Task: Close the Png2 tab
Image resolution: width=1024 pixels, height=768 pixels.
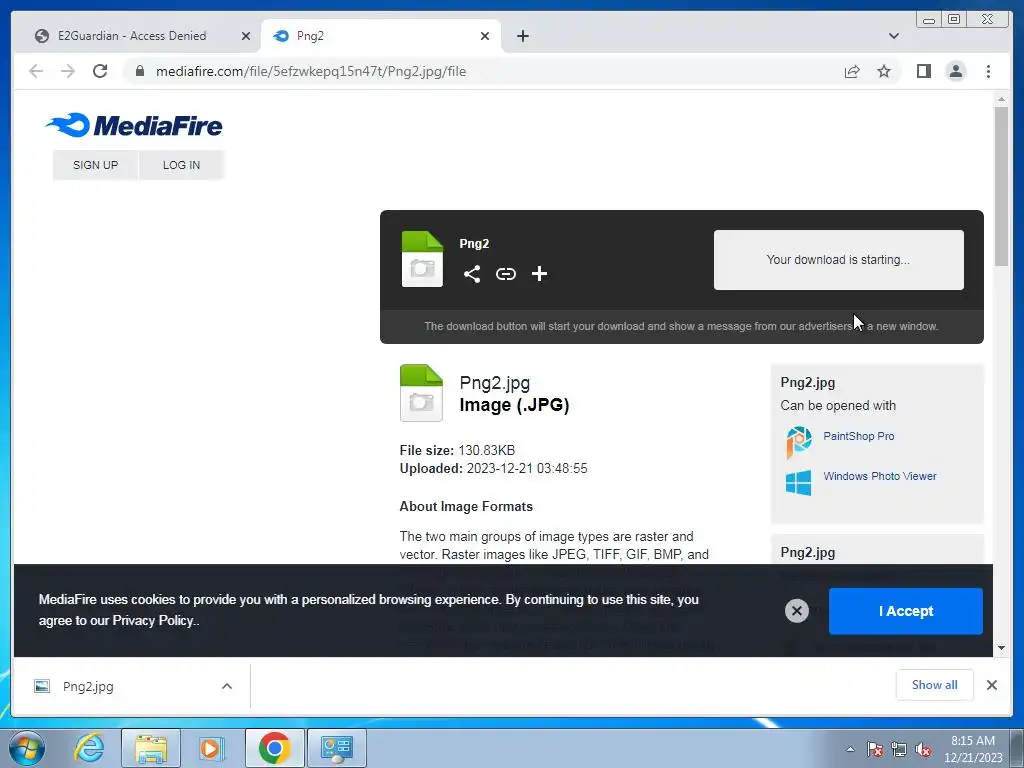Action: click(485, 36)
